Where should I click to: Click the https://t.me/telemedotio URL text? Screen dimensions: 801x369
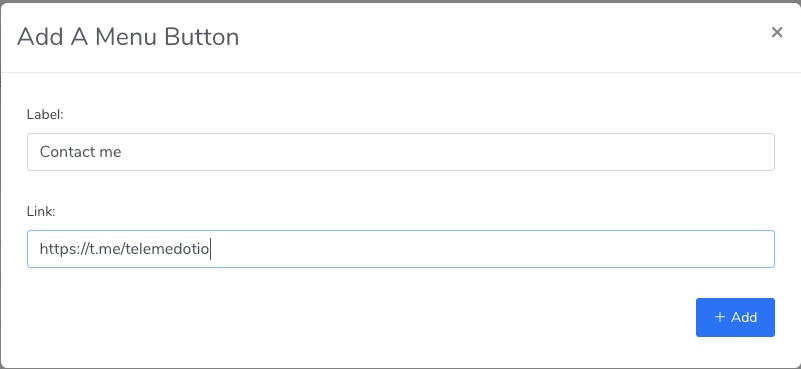tap(125, 249)
